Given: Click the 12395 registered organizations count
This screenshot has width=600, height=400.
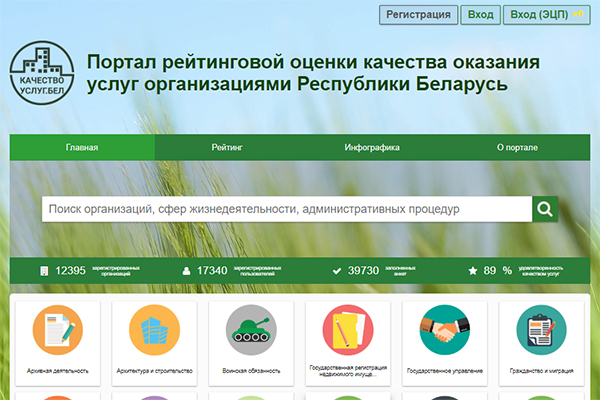Looking at the screenshot, I should pos(70,271).
